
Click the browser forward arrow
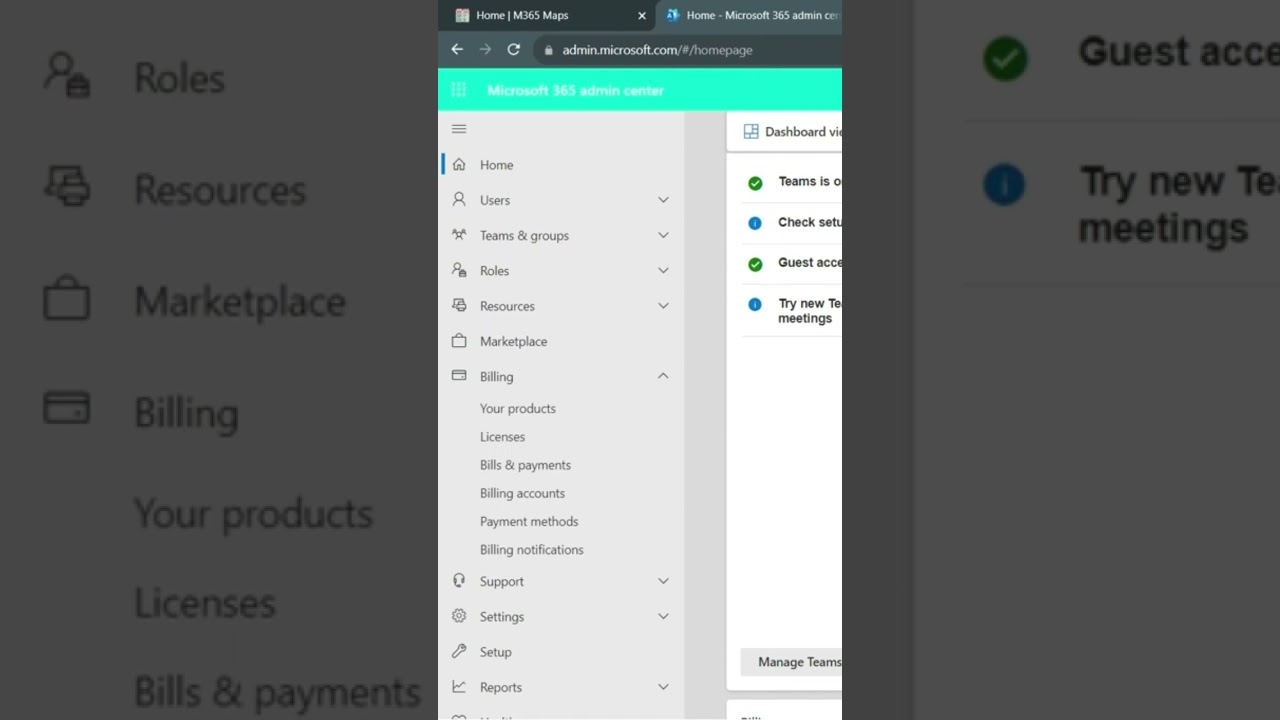click(485, 49)
